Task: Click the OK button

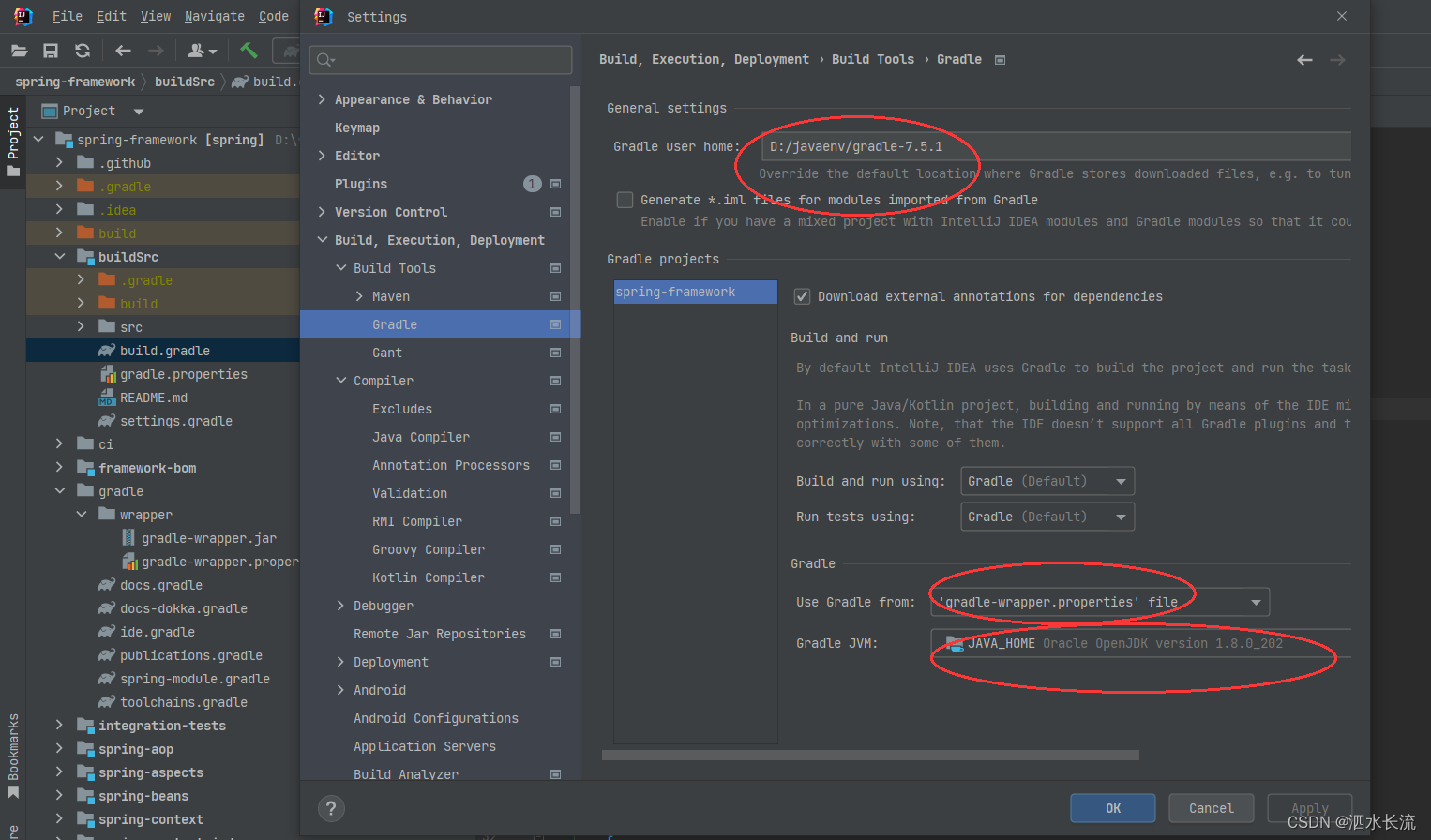Action: click(1113, 808)
